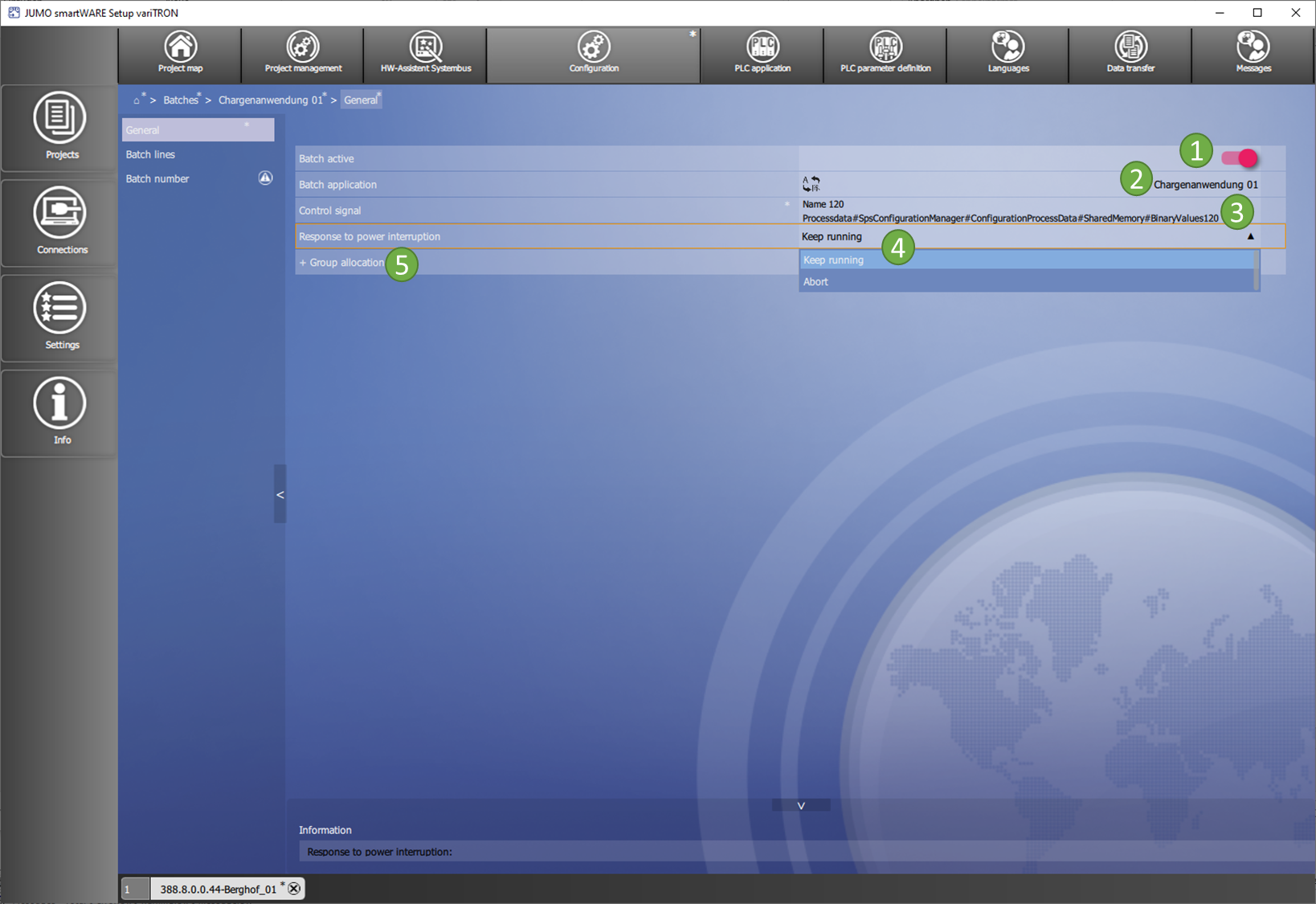Open the Data transfer section

(x=1130, y=54)
